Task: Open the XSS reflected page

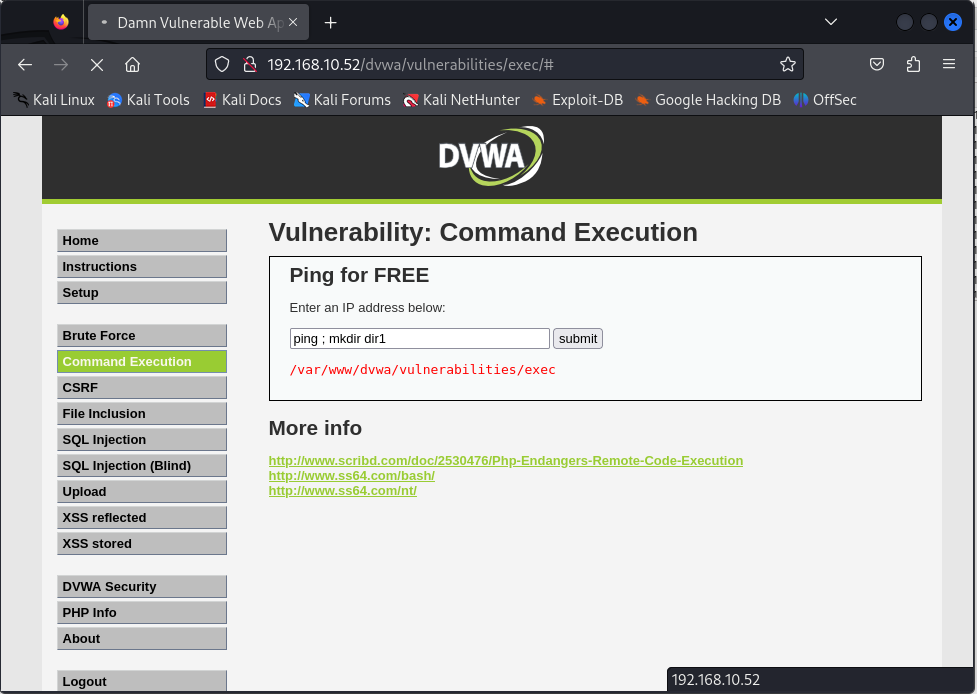Action: (x=142, y=518)
